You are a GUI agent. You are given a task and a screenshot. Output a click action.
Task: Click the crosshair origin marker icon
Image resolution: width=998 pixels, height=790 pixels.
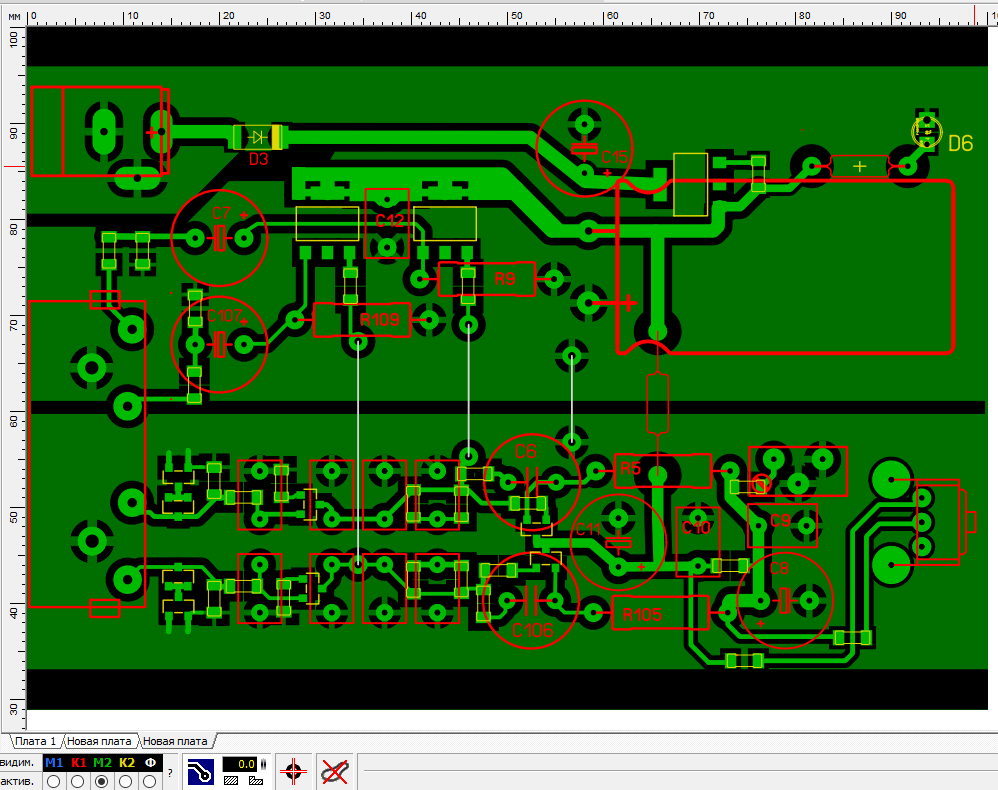[293, 772]
